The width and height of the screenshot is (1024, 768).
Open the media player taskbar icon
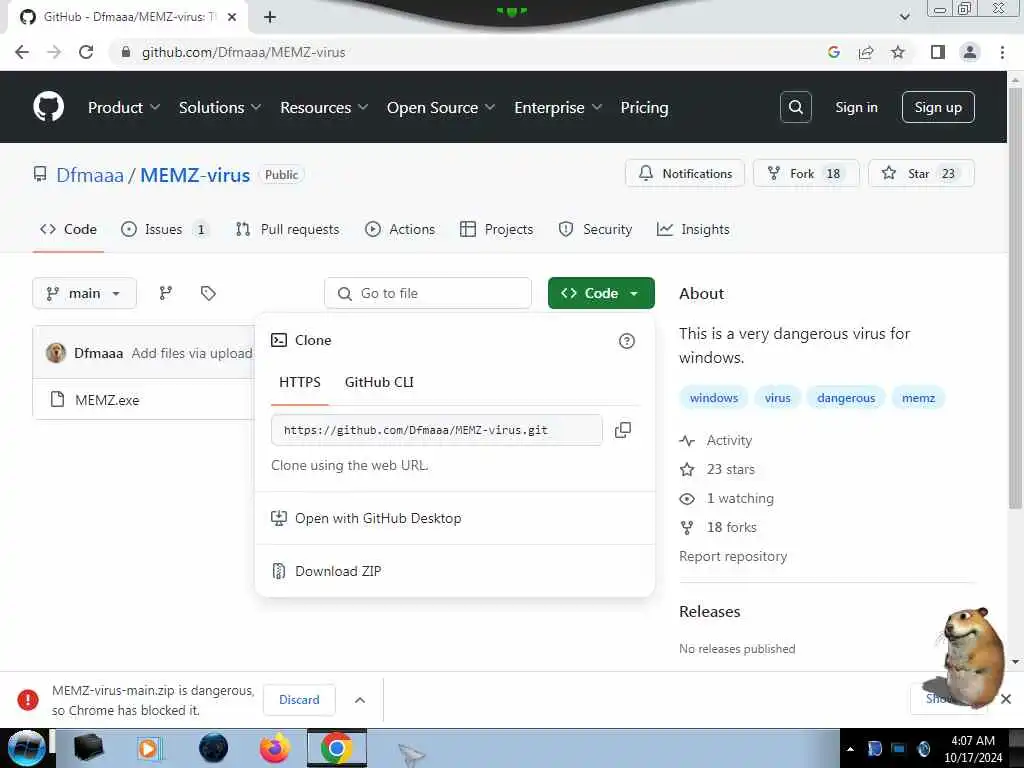click(x=149, y=748)
